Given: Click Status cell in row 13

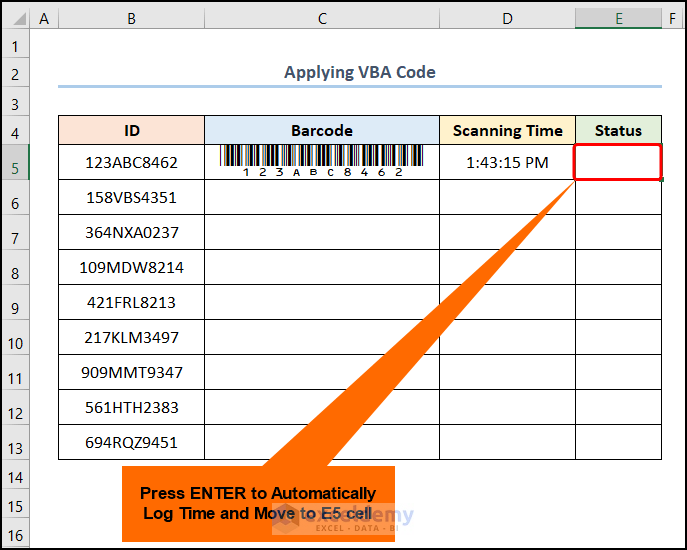Looking at the screenshot, I should coord(618,442).
